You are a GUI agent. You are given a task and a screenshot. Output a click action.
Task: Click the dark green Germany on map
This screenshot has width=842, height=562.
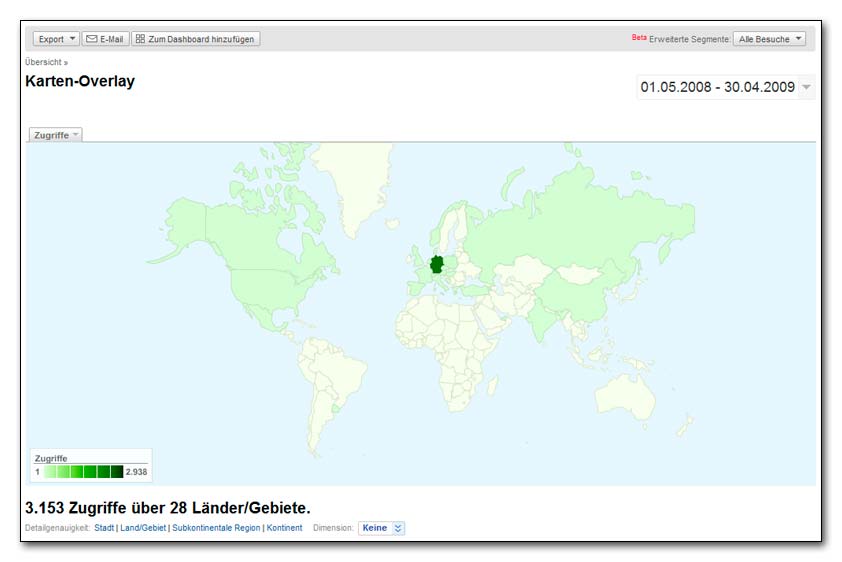tap(437, 265)
